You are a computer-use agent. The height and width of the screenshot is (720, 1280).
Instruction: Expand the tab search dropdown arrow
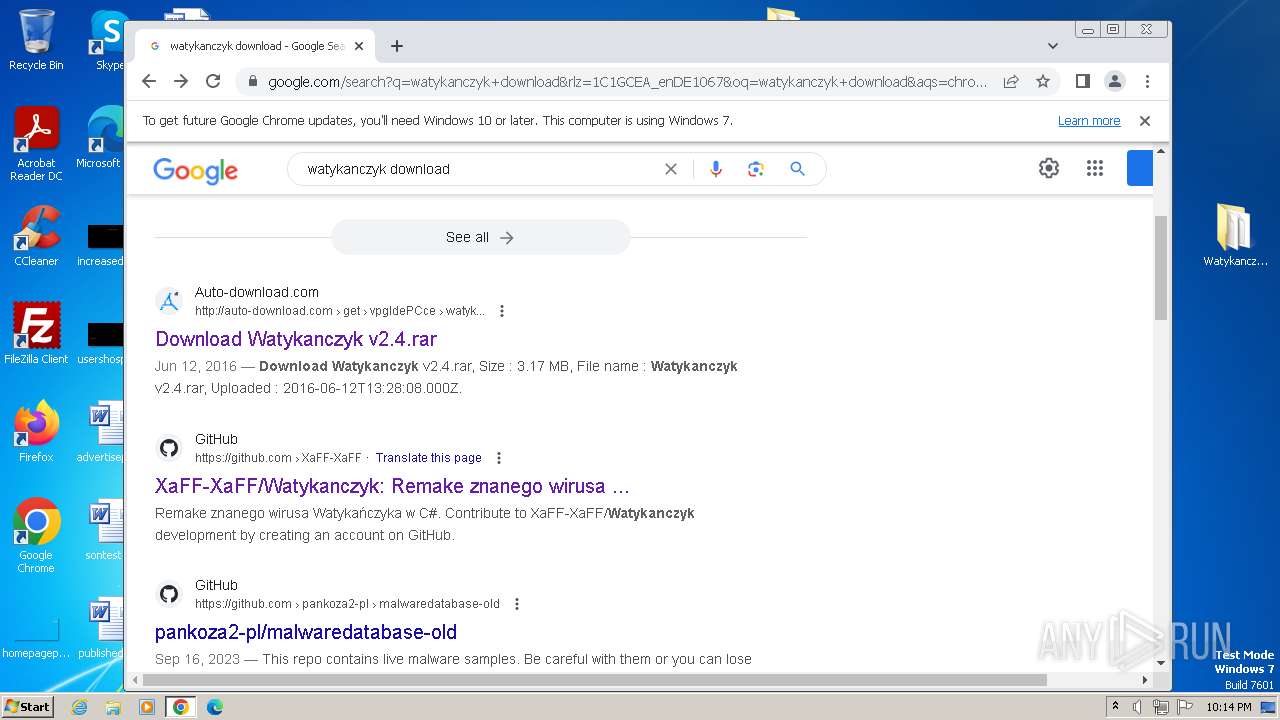click(x=1053, y=46)
